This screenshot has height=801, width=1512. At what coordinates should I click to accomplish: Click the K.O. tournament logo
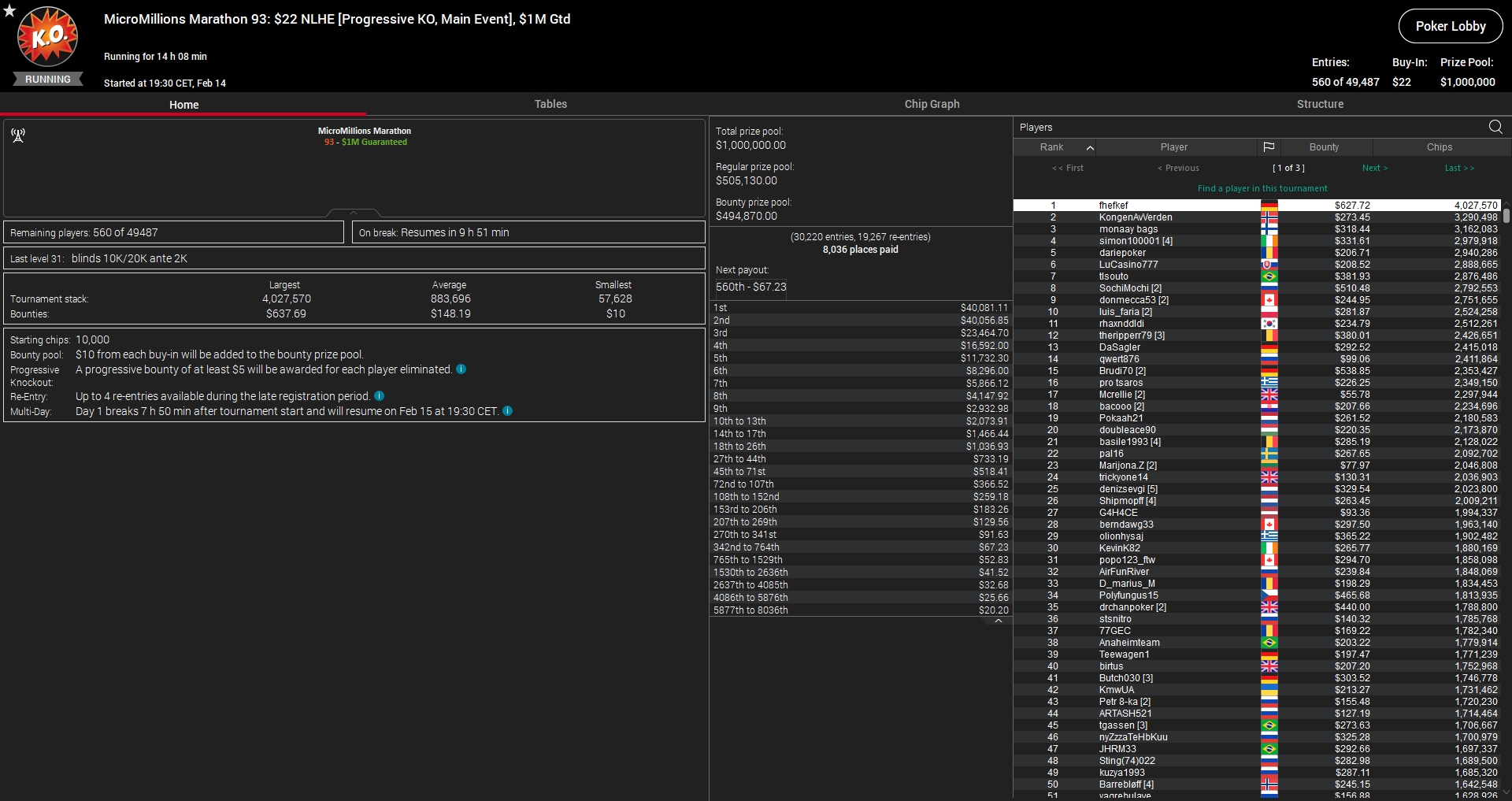tap(48, 37)
